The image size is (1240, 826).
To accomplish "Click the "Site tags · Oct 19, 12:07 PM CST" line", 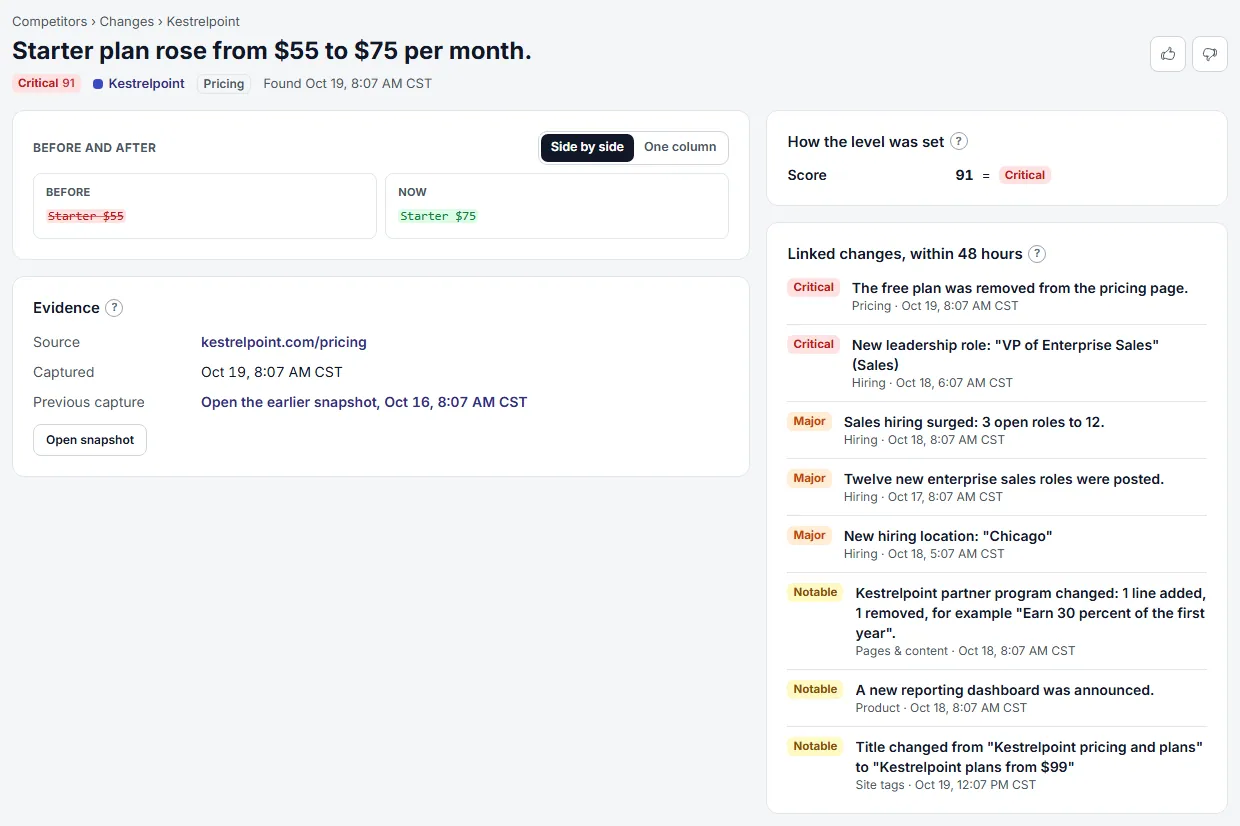I will click(x=946, y=785).
